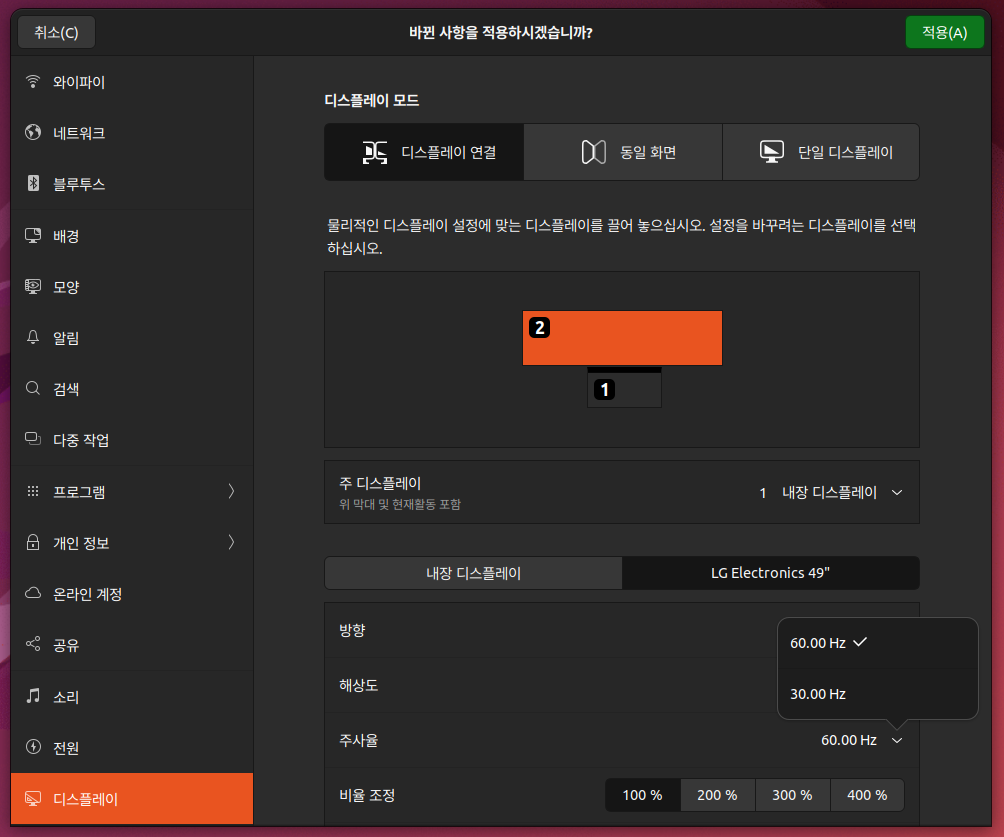Viewport: 1004px width, 837px height.
Task: Switch to 내장 디스플레이 tab
Action: pyautogui.click(x=474, y=573)
